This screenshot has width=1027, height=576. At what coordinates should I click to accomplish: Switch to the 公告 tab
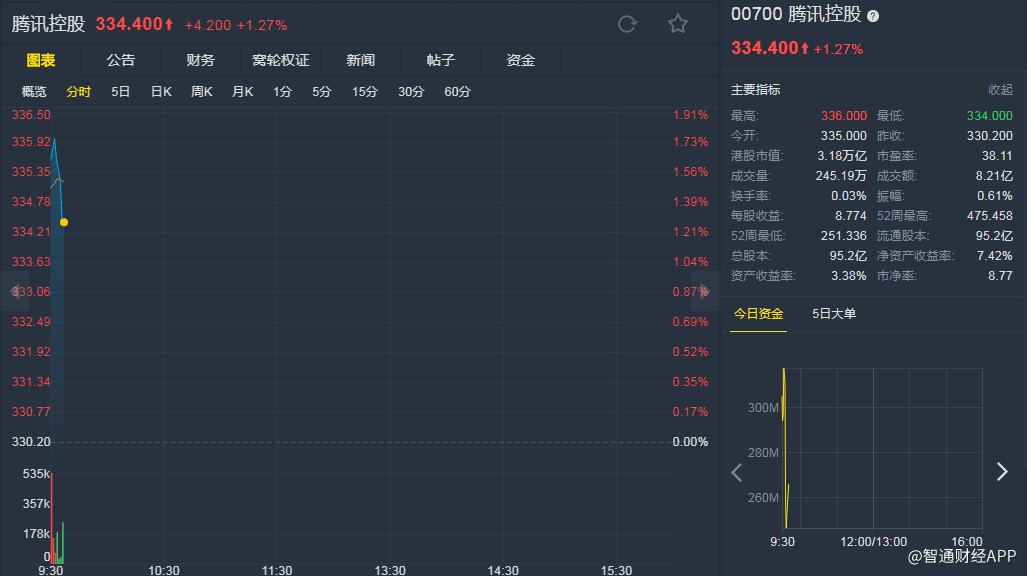click(121, 60)
